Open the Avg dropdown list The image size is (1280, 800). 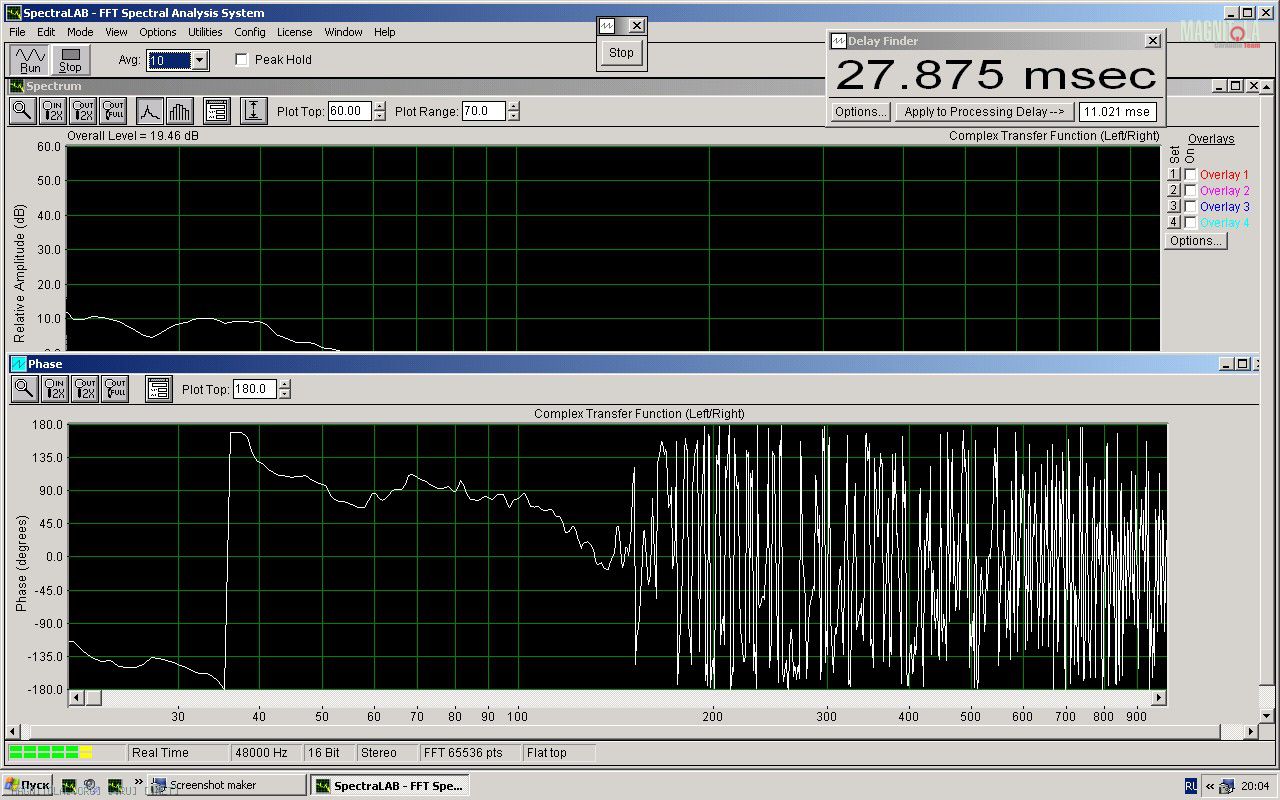click(x=200, y=61)
